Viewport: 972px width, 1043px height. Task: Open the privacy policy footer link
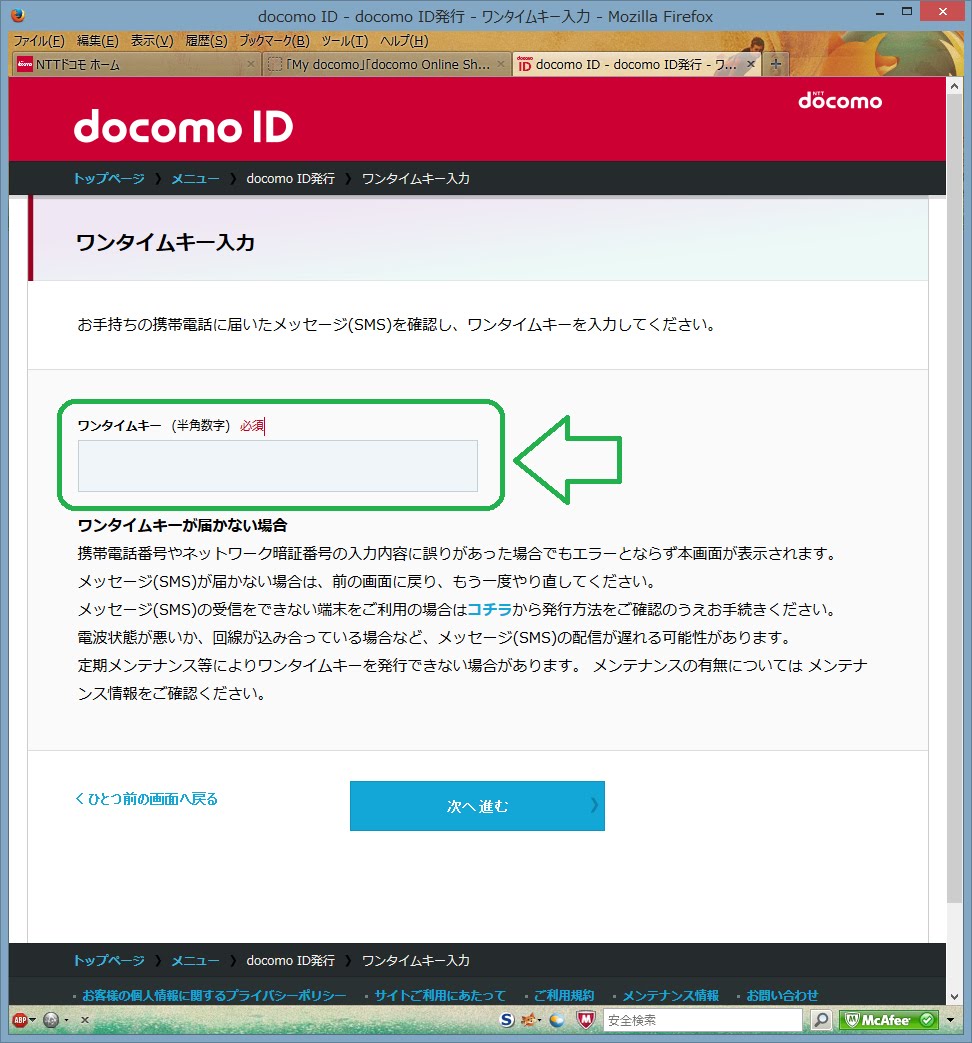coord(214,995)
